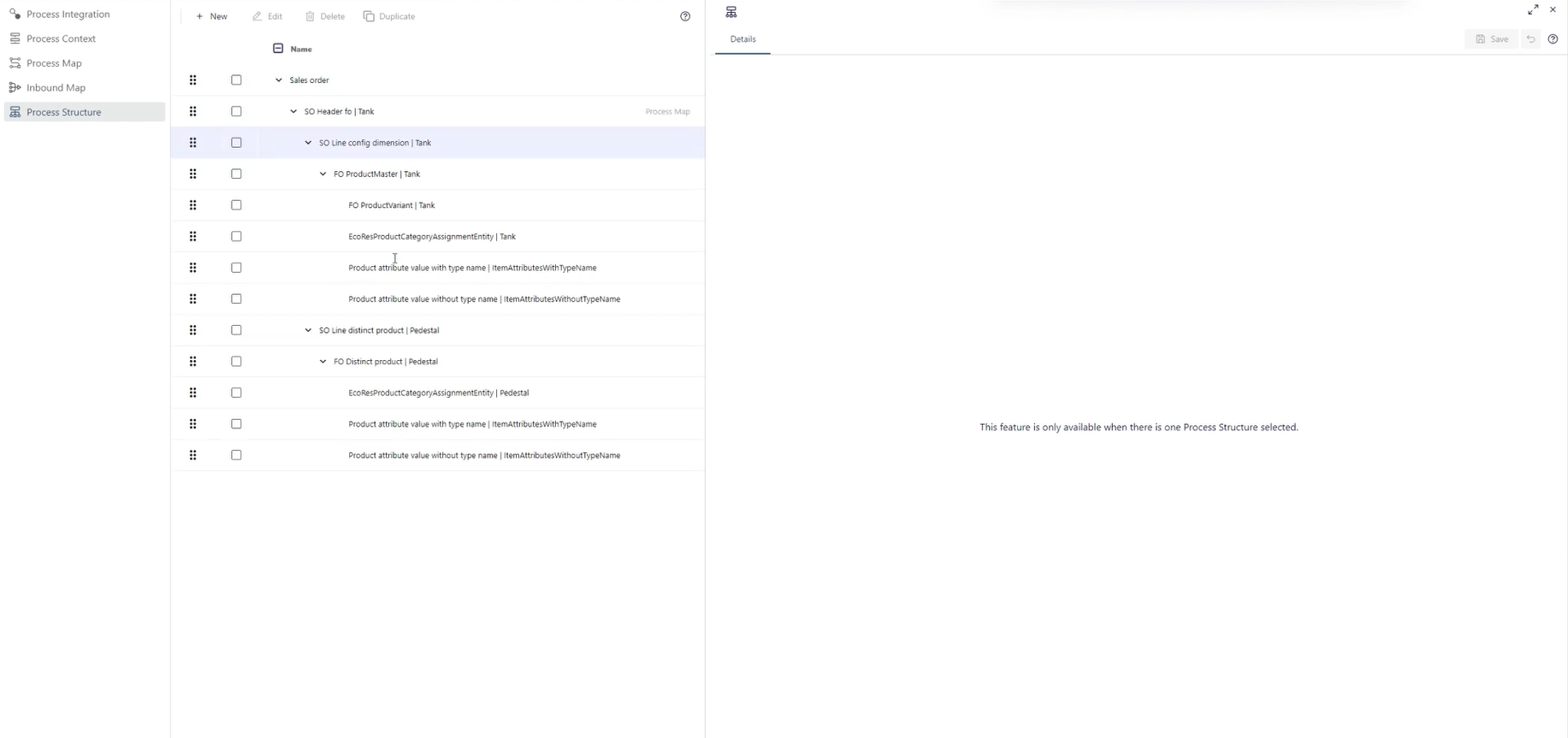The height and width of the screenshot is (738, 1568).
Task: Collapse SO Line config dimension node
Action: point(308,143)
